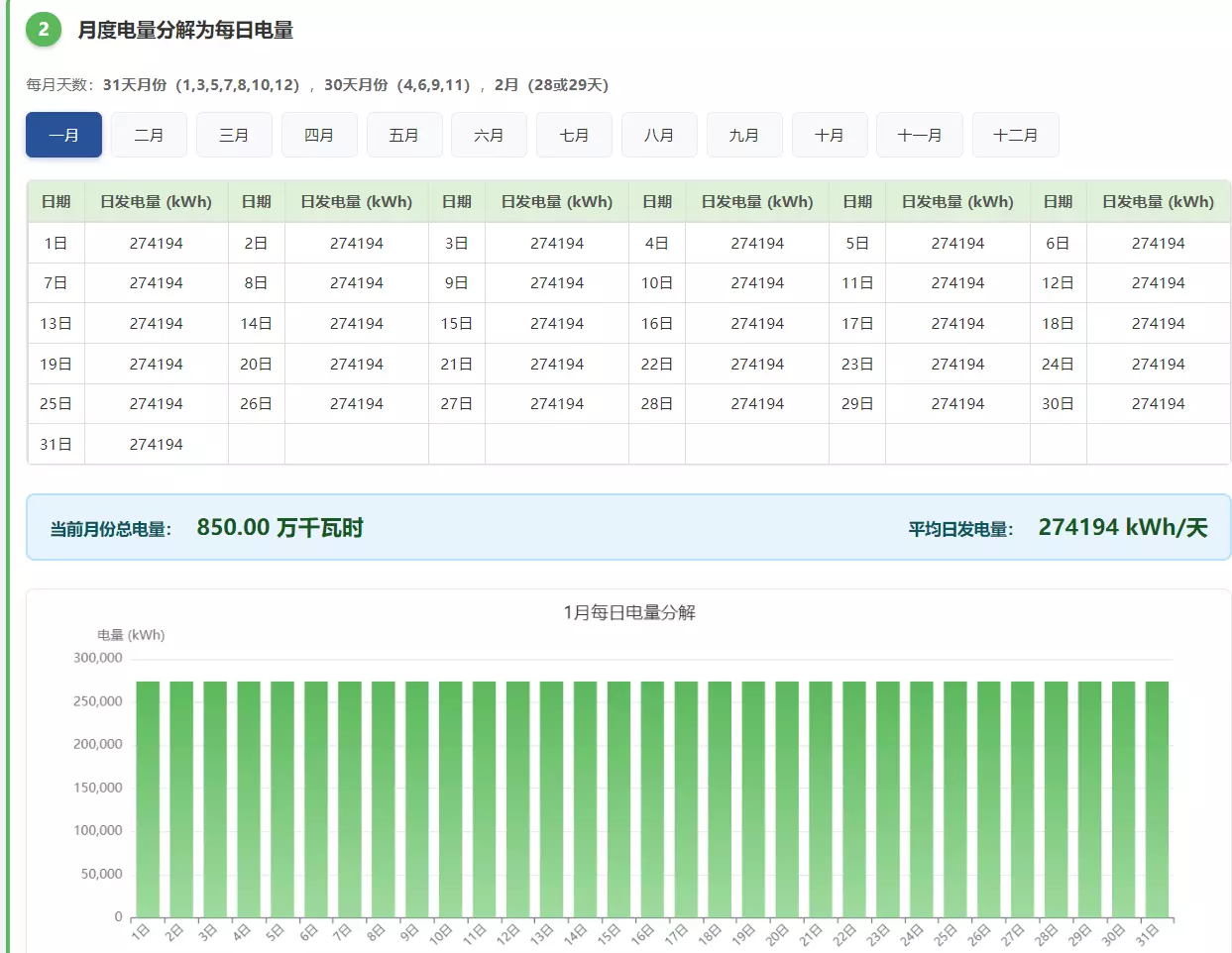This screenshot has width=1232, height=953.
Task: Click the first 日期 column header
Action: click(56, 201)
